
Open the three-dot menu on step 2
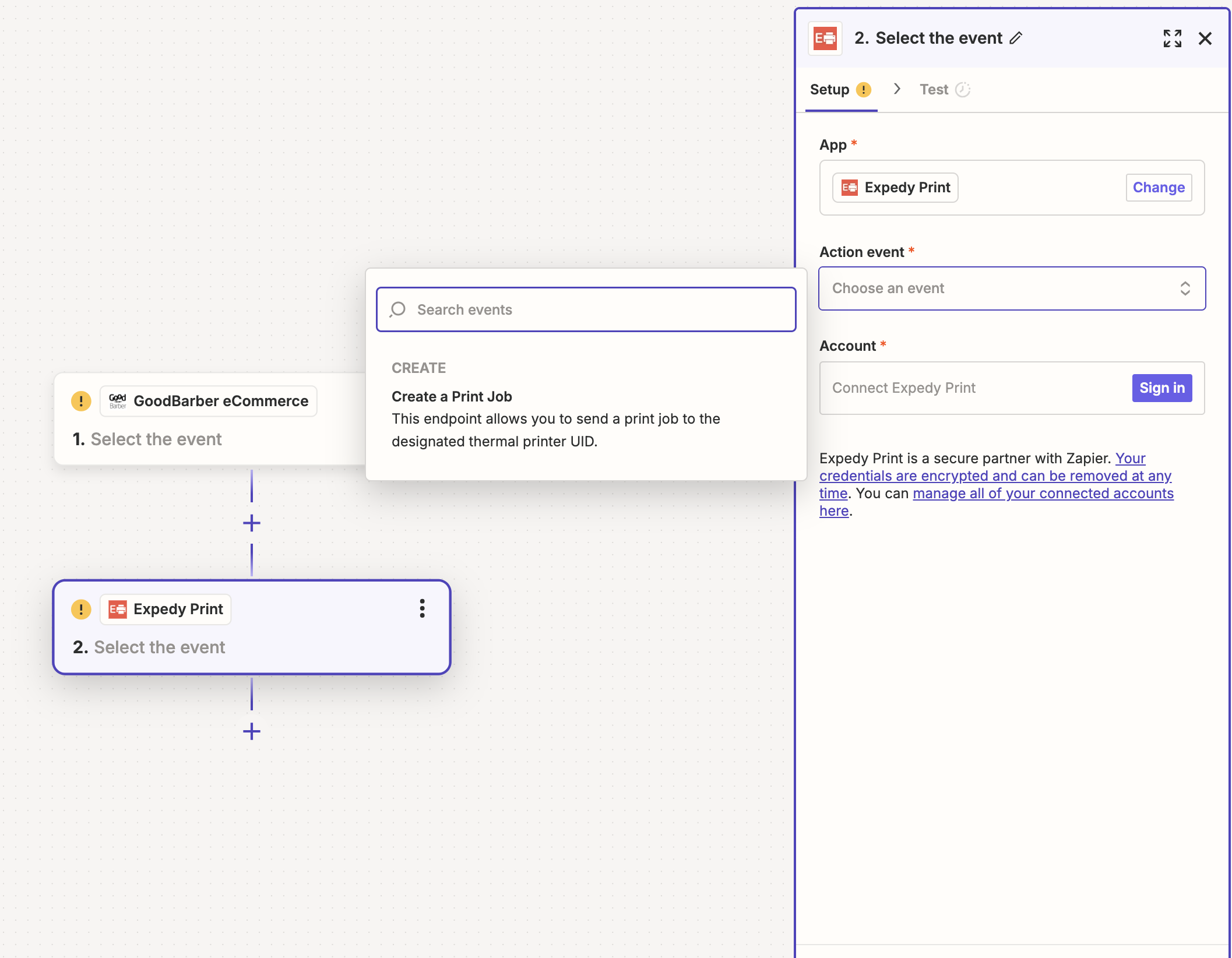(x=423, y=608)
